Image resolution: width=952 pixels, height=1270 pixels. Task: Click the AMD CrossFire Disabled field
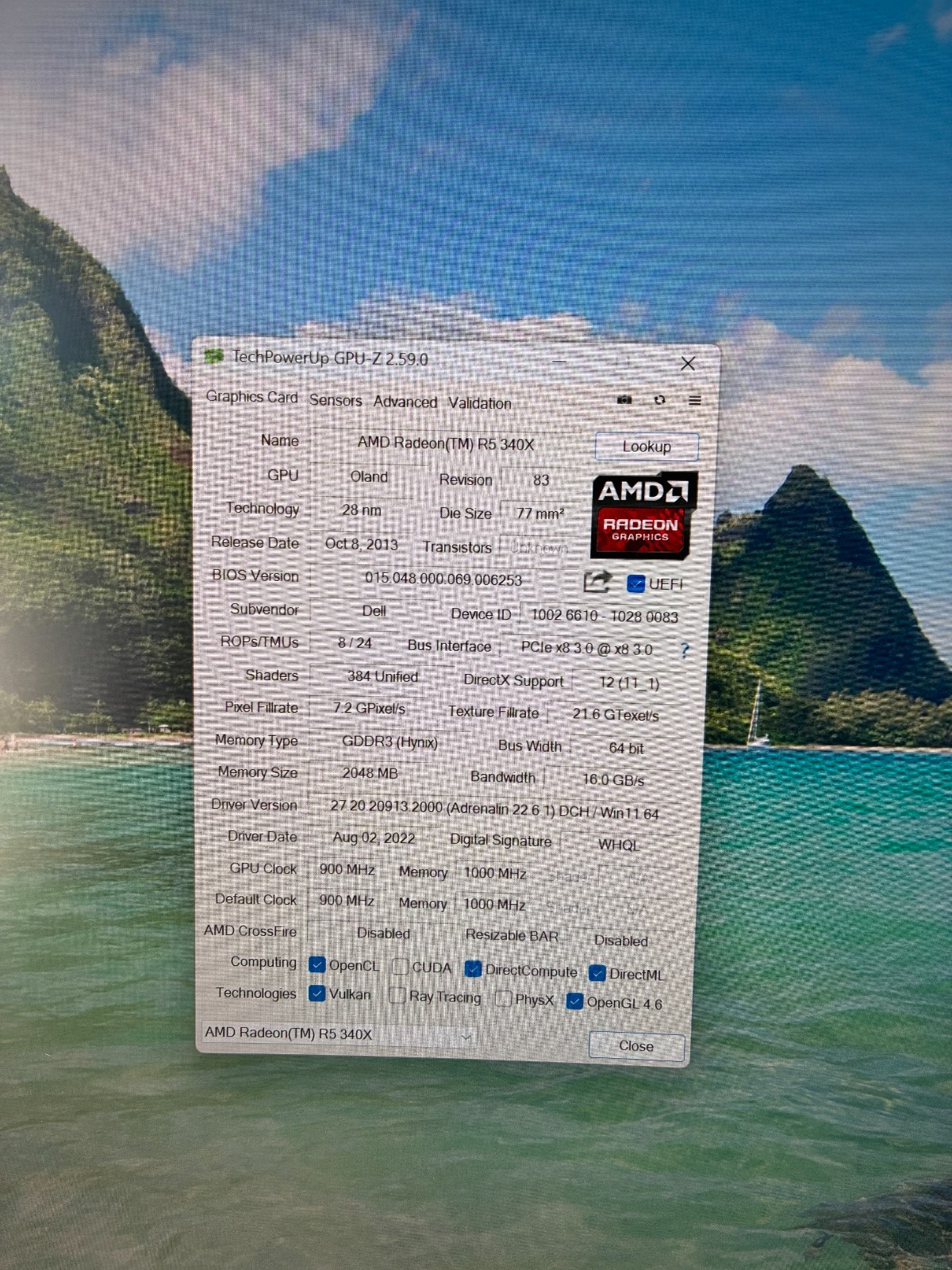coord(383,933)
